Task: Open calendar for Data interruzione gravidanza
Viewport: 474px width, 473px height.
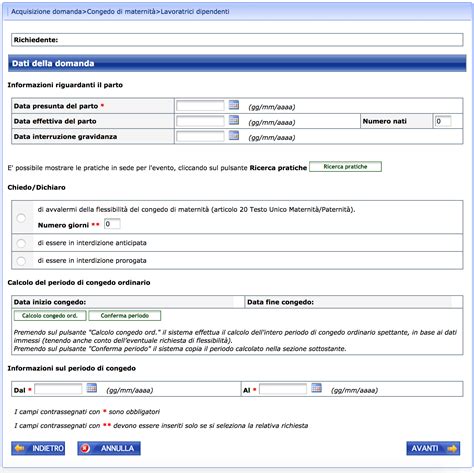Action: 234,135
